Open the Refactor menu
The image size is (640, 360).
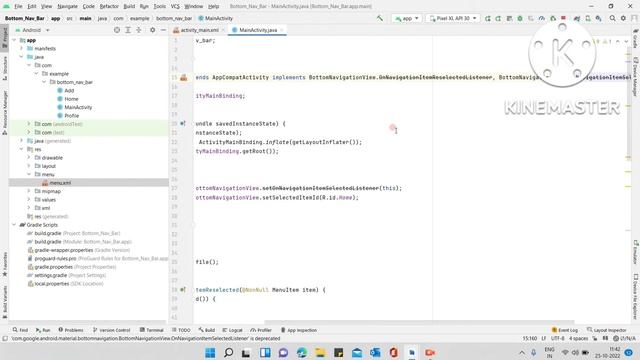pos(109,7)
